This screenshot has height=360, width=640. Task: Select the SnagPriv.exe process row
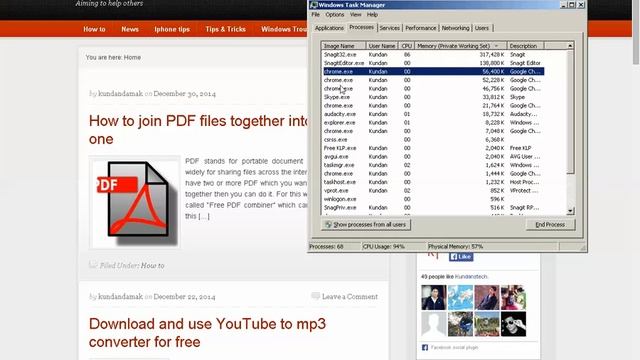pos(433,207)
